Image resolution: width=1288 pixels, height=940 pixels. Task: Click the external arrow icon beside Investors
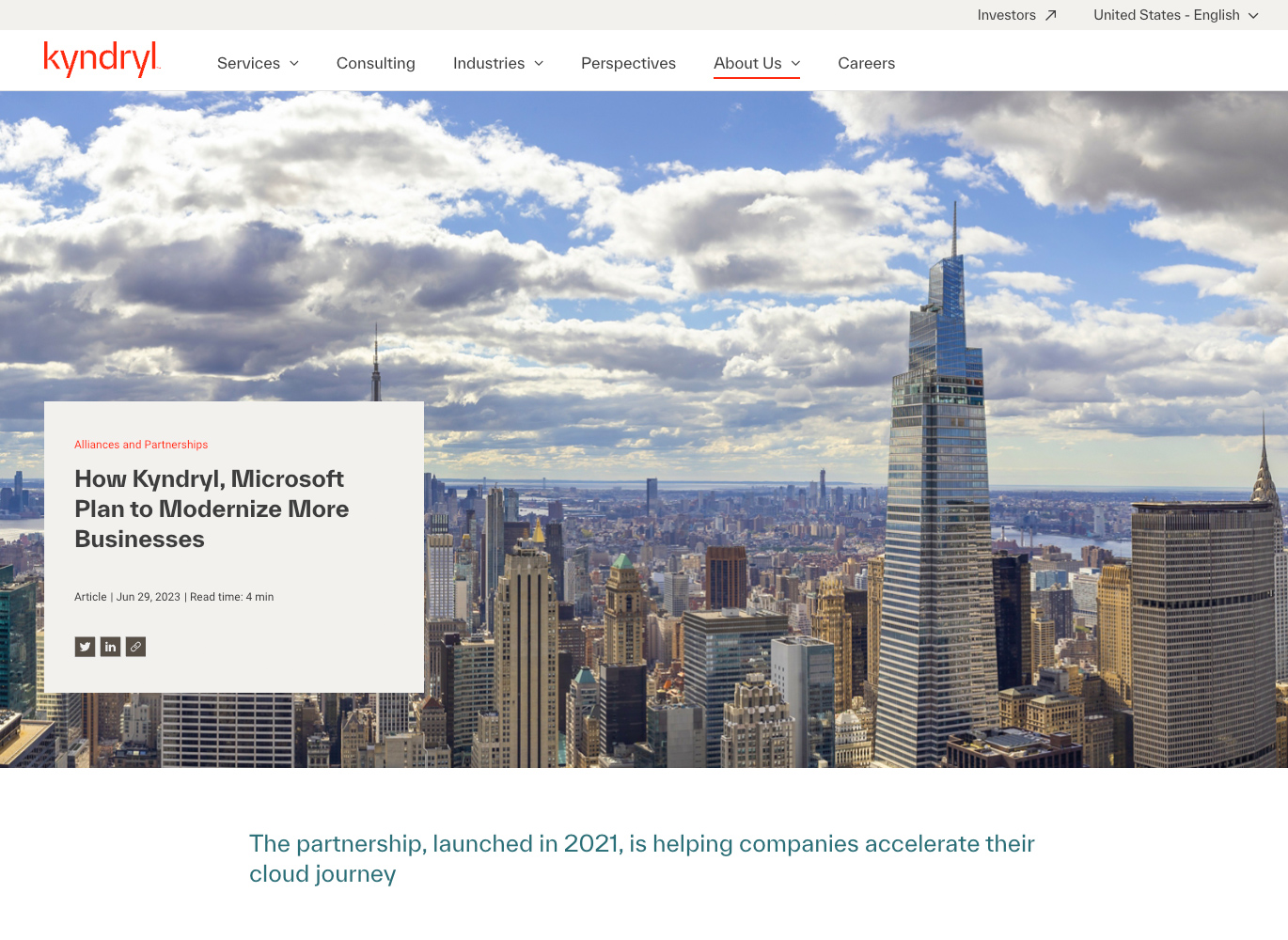pyautogui.click(x=1051, y=15)
